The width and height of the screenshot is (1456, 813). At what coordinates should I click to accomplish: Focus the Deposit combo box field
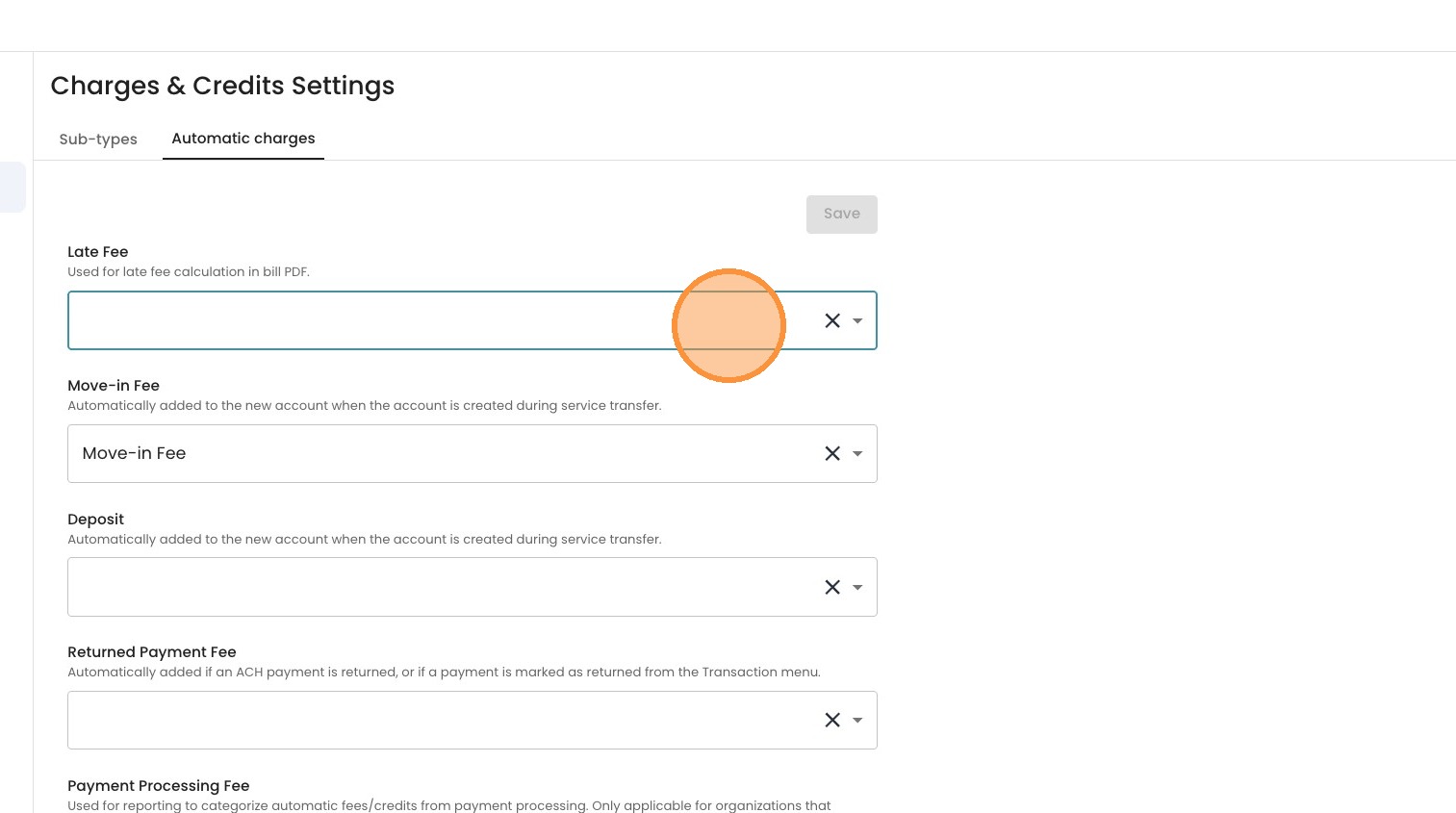coord(433,587)
